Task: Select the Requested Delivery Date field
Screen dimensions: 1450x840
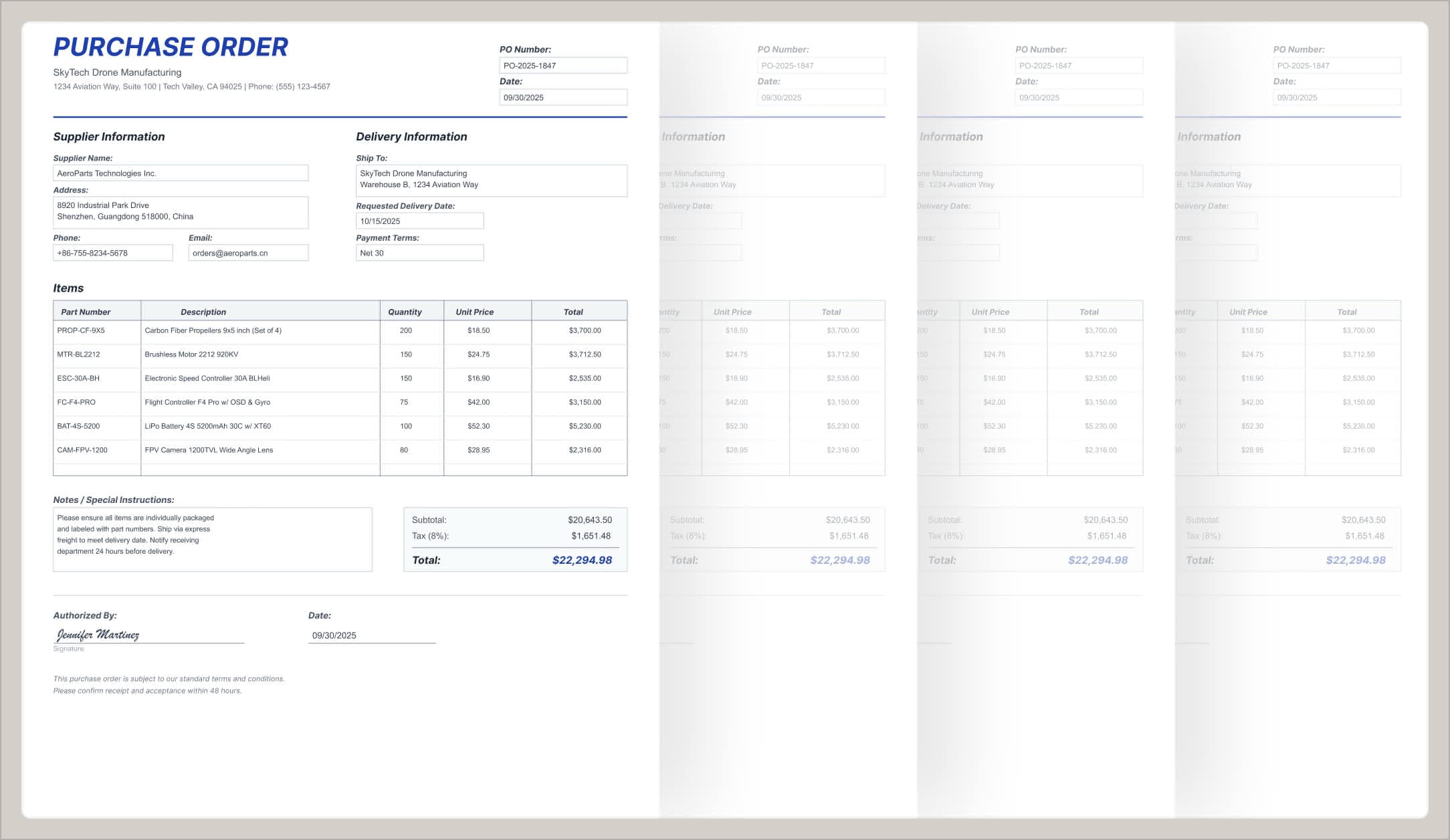Action: [x=419, y=220]
